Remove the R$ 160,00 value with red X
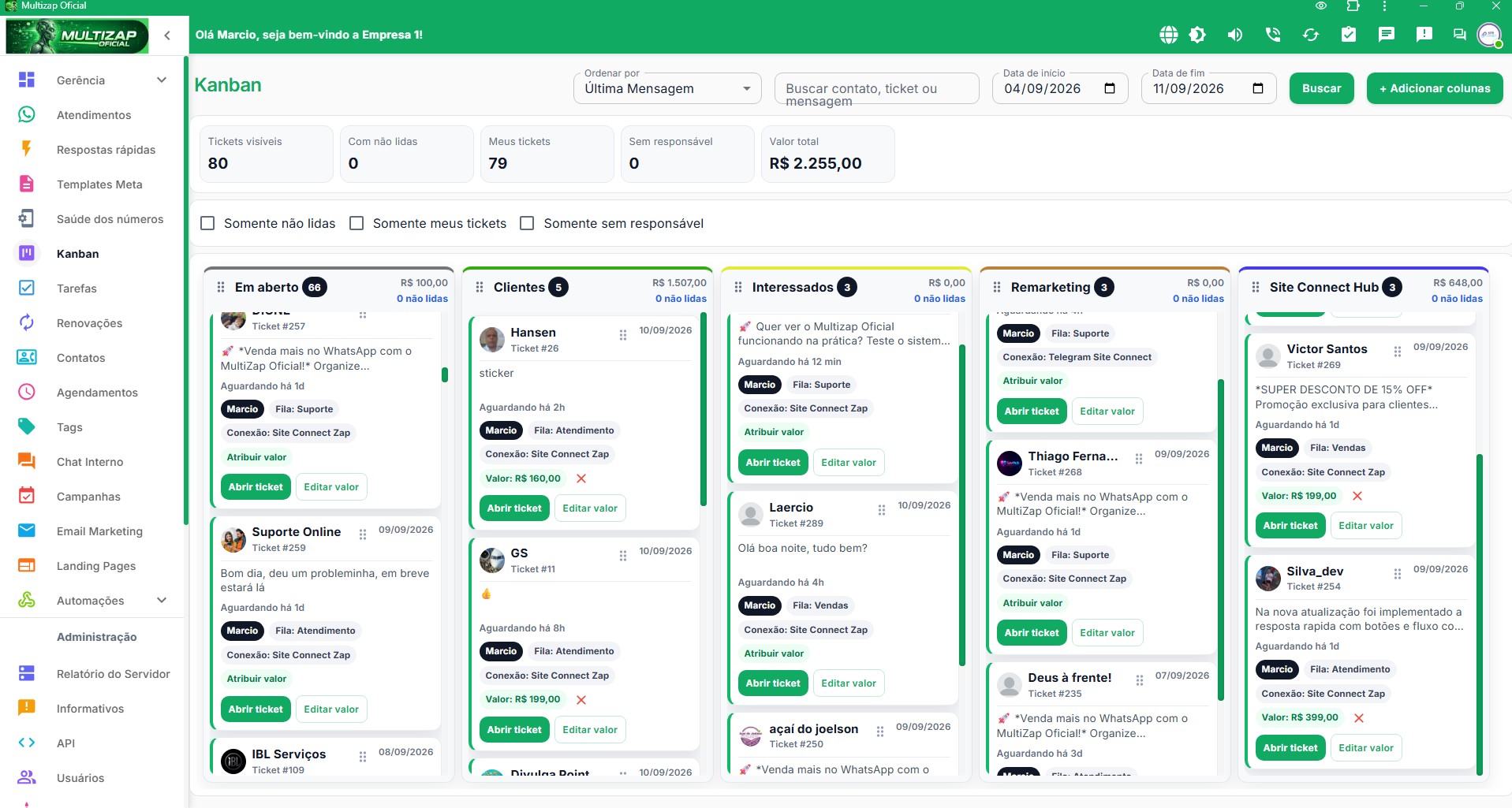 tap(581, 478)
